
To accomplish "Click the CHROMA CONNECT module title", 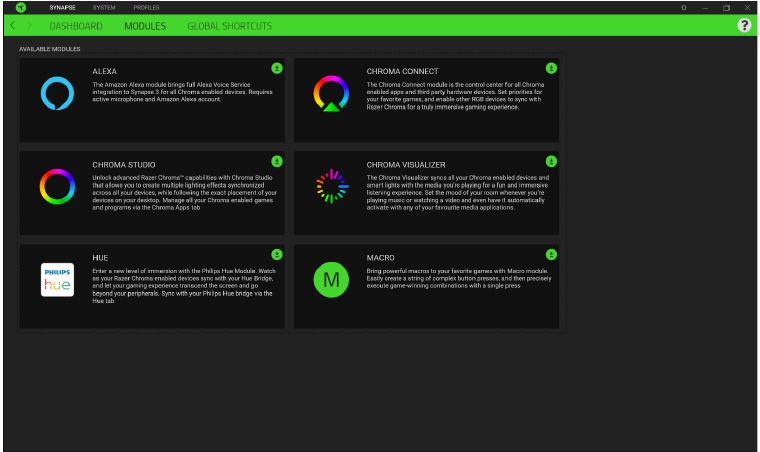I will [402, 71].
